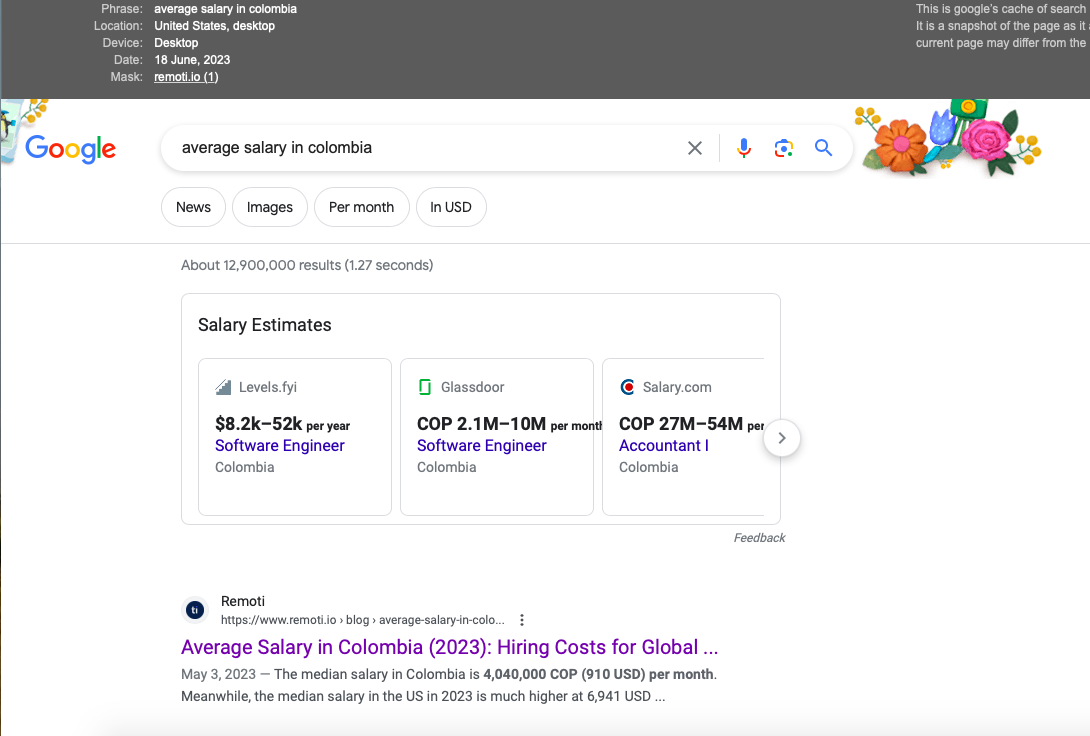1090x736 pixels.
Task: Click the Remoti blog URL breadcrumb
Action: [x=363, y=620]
